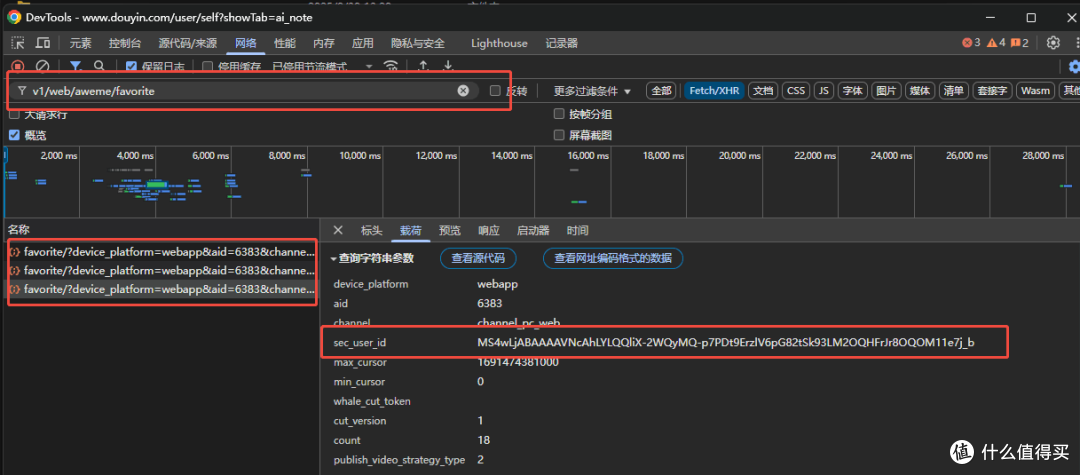Viewport: 1080px width, 475px height.
Task: Filter requests by 媒体 type
Action: point(920,91)
